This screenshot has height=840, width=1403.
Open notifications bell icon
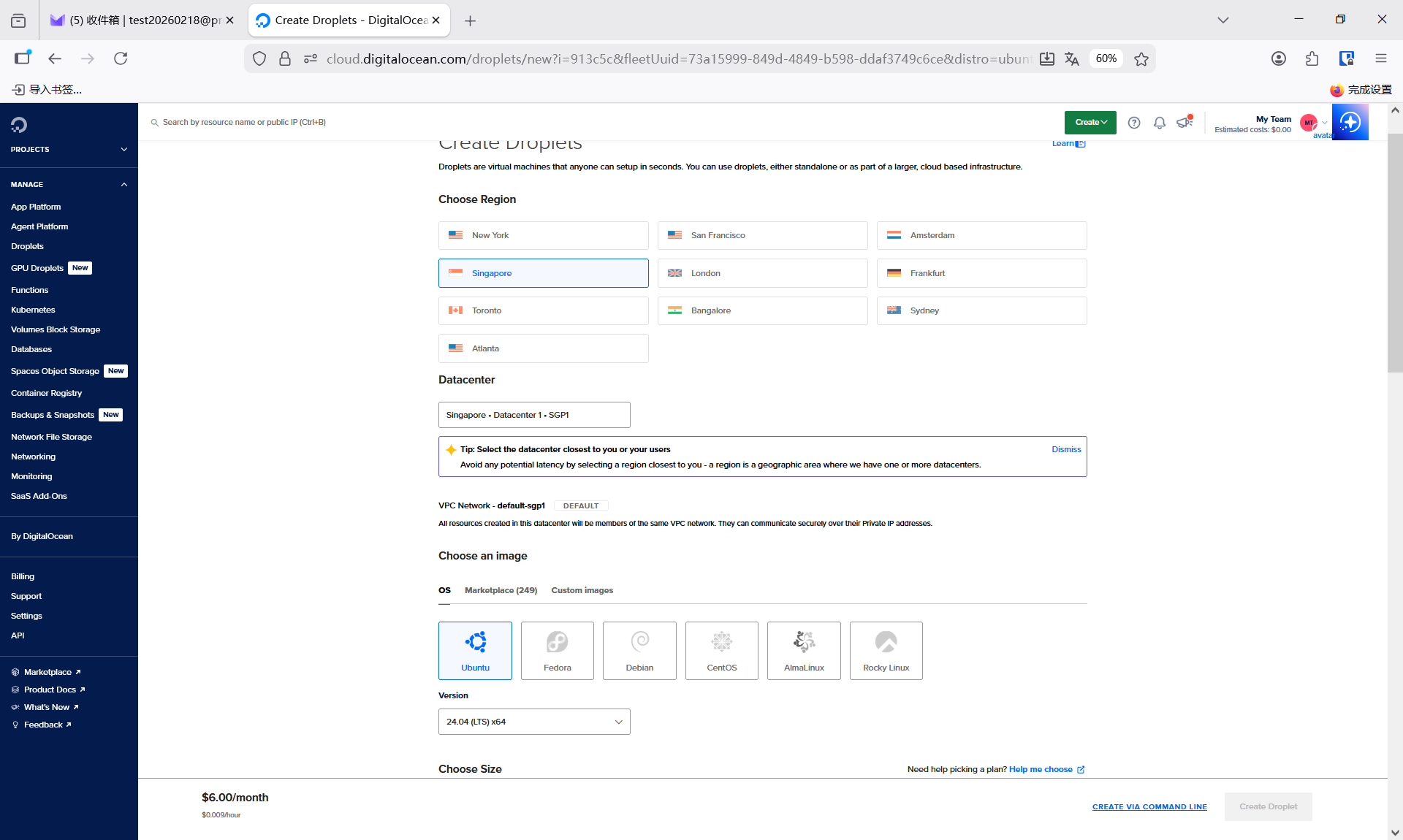(x=1159, y=123)
